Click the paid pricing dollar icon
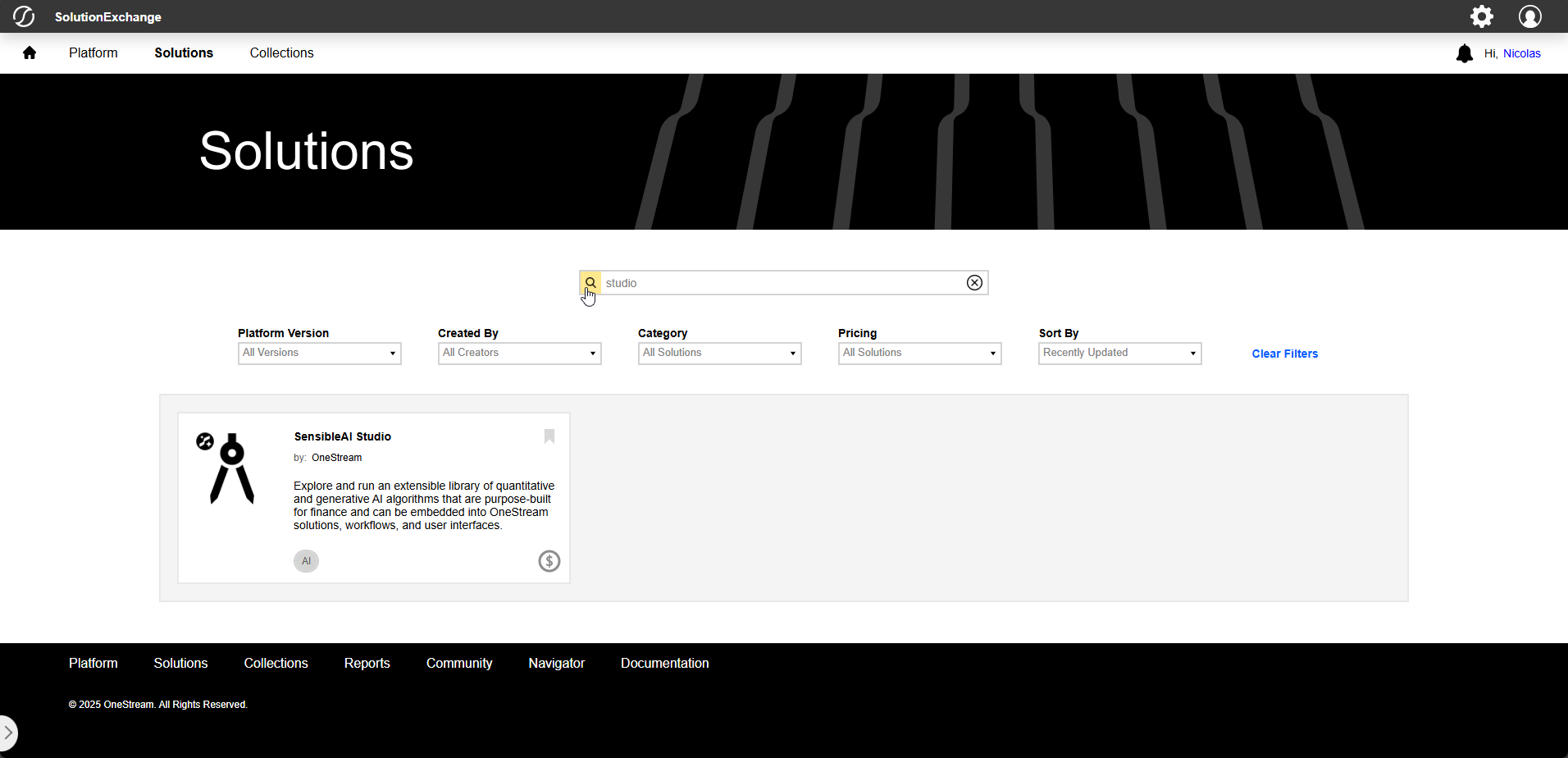The image size is (1568, 758). tap(549, 561)
